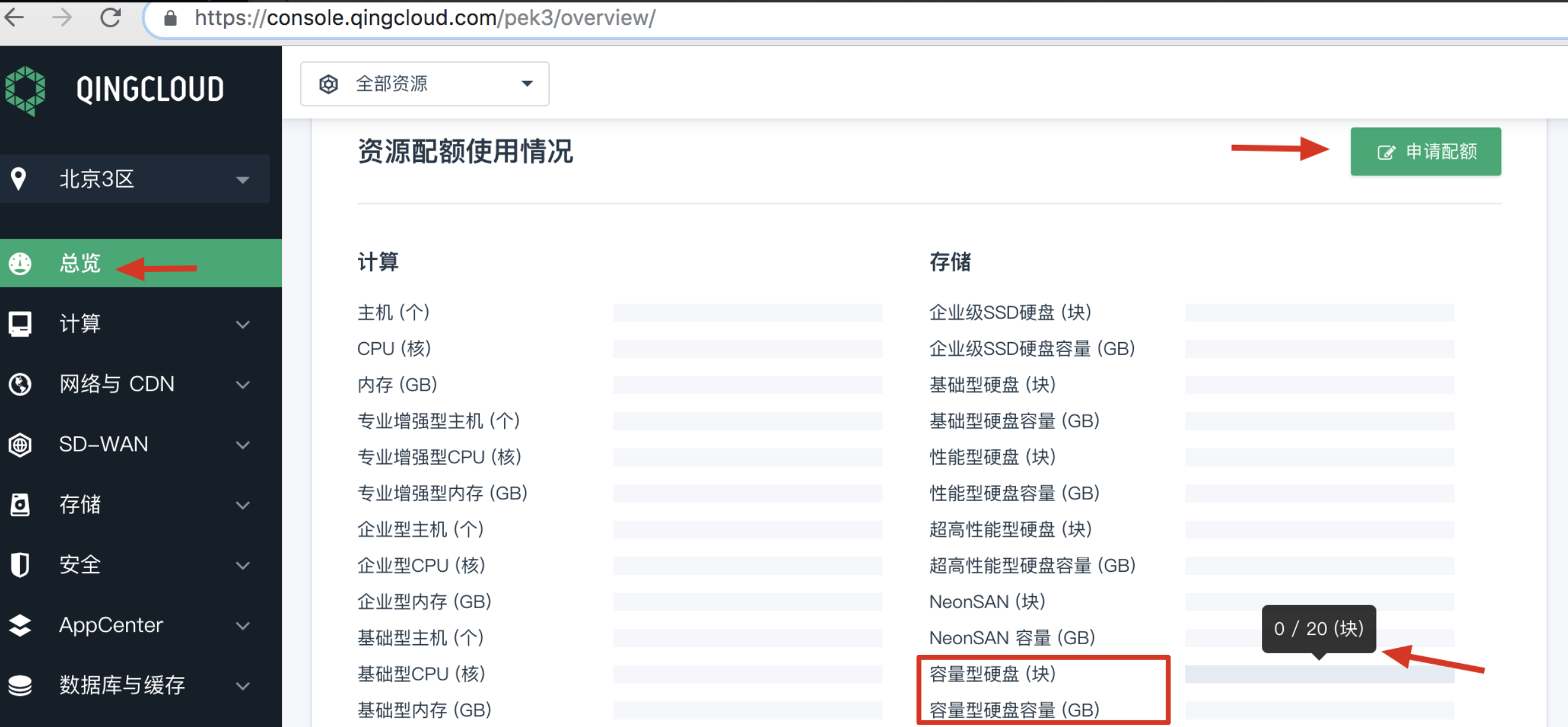Click the 专业增强型主机 (个) label
The width and height of the screenshot is (1568, 727).
click(438, 421)
